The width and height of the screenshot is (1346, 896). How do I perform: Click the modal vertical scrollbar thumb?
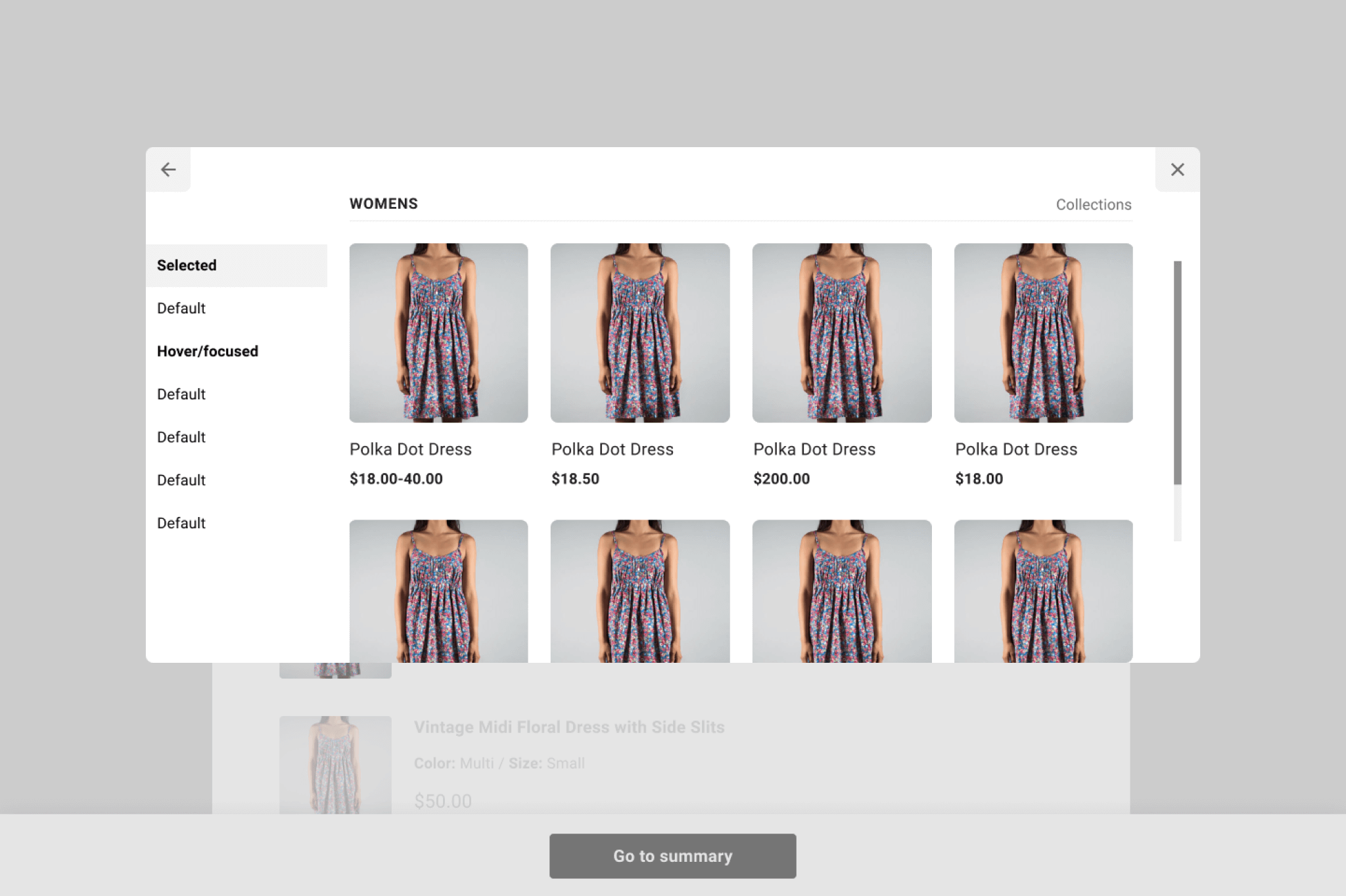(x=1177, y=372)
